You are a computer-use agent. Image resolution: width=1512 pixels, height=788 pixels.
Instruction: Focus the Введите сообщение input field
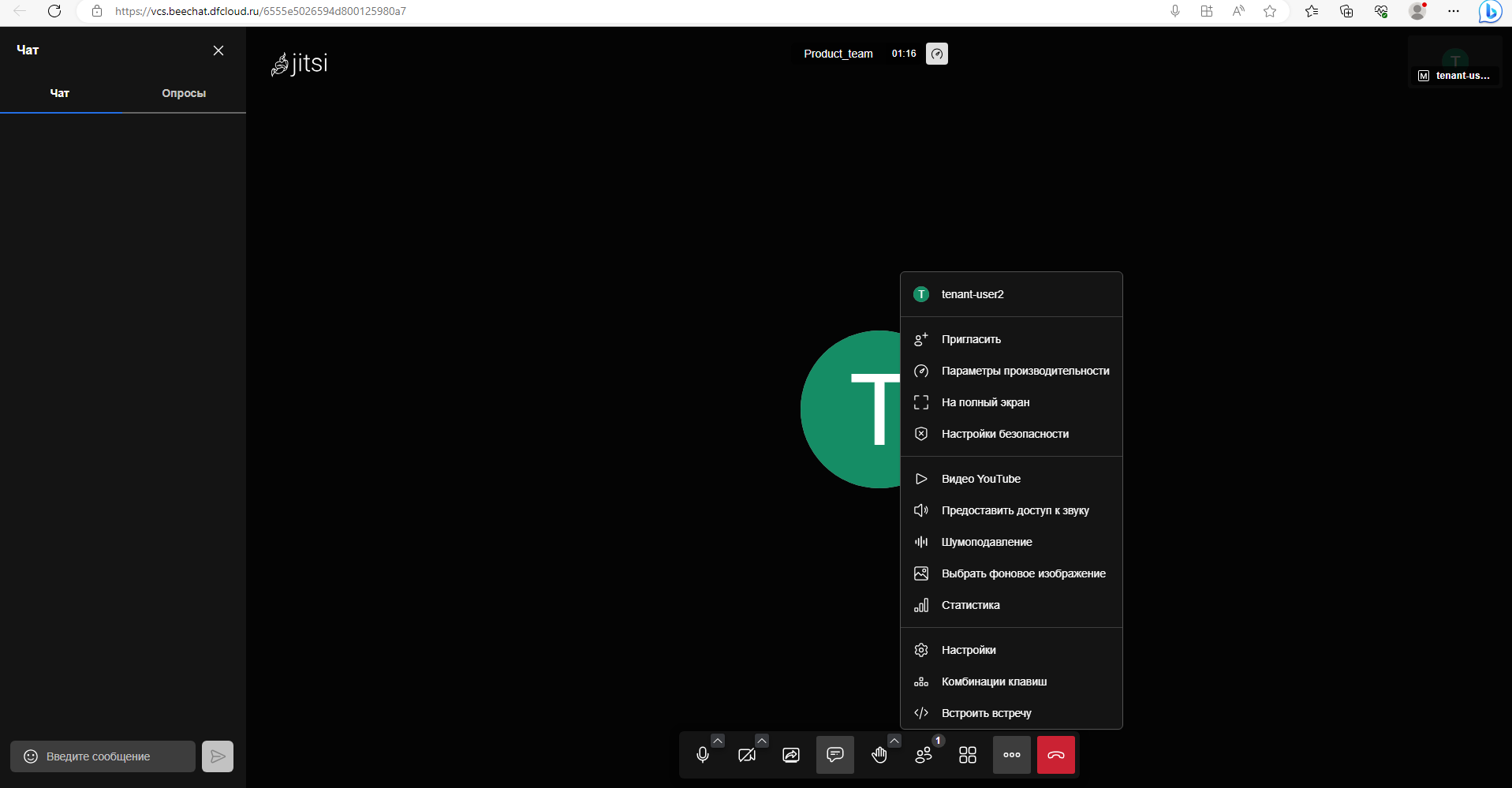(x=103, y=756)
